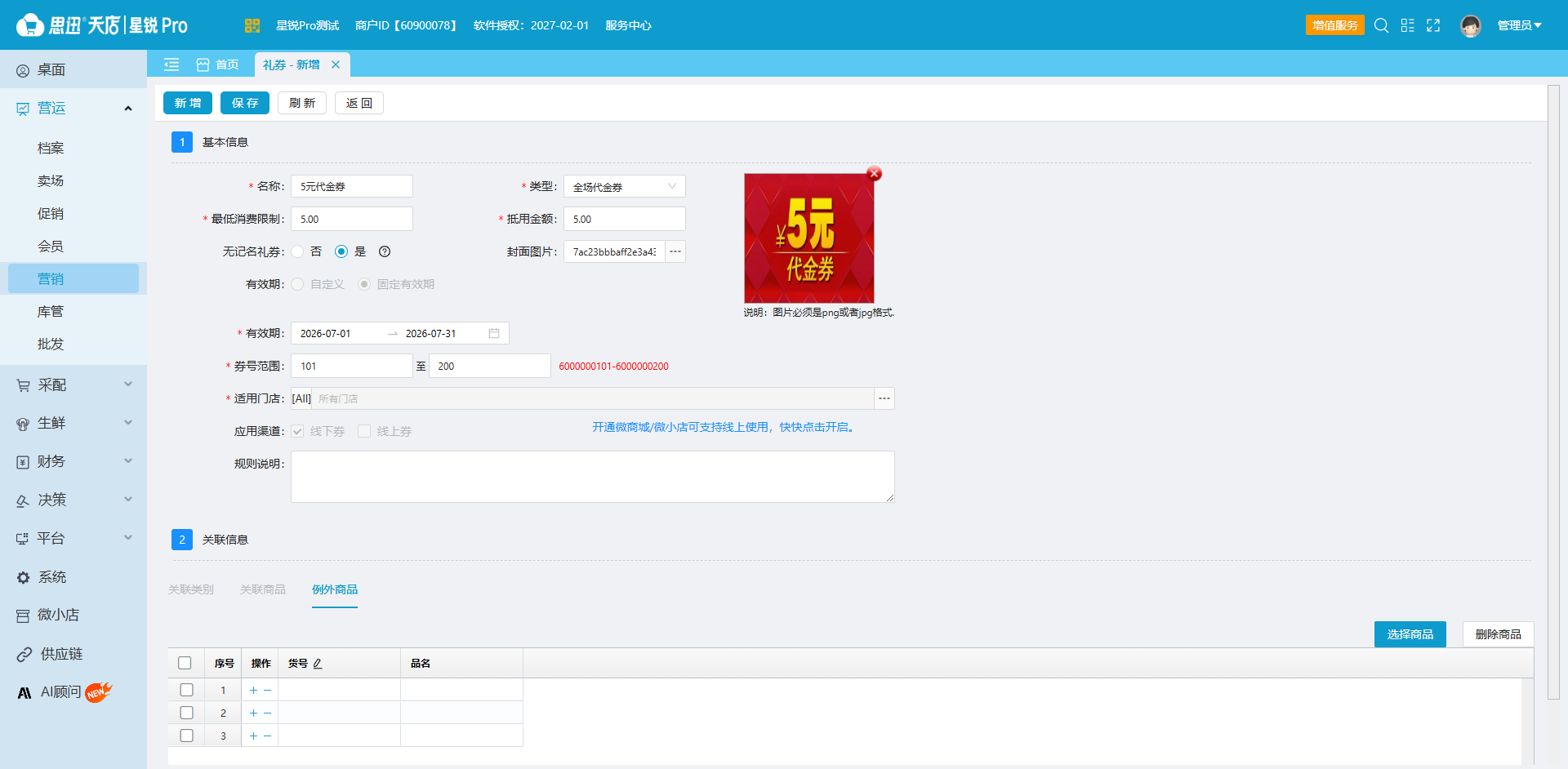Toggle the 线上券 checkbox
This screenshot has height=769, width=1568.
(x=364, y=431)
